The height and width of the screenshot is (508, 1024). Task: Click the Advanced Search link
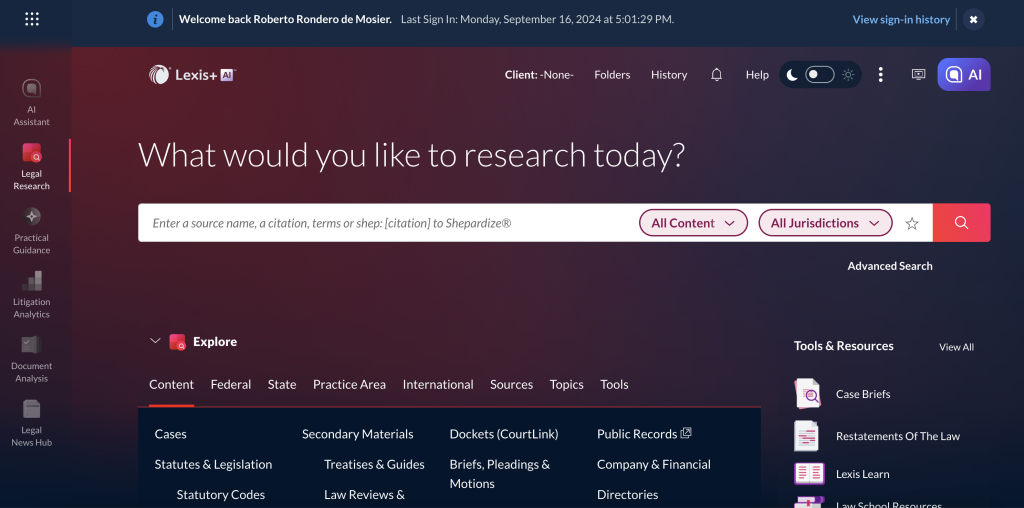[889, 266]
